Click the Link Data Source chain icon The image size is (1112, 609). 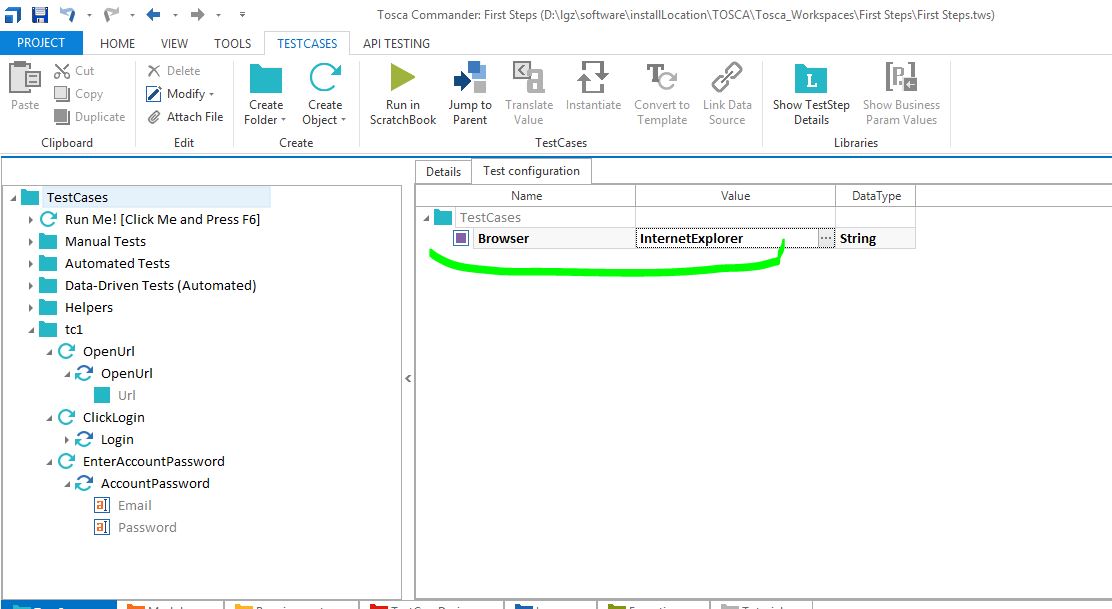[x=727, y=77]
